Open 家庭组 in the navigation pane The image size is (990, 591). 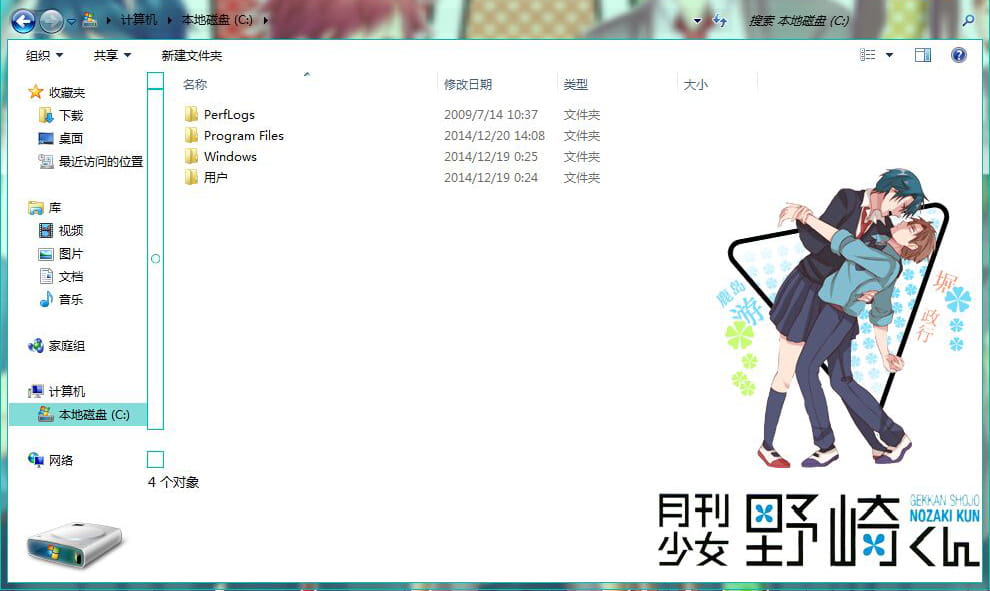(67, 345)
